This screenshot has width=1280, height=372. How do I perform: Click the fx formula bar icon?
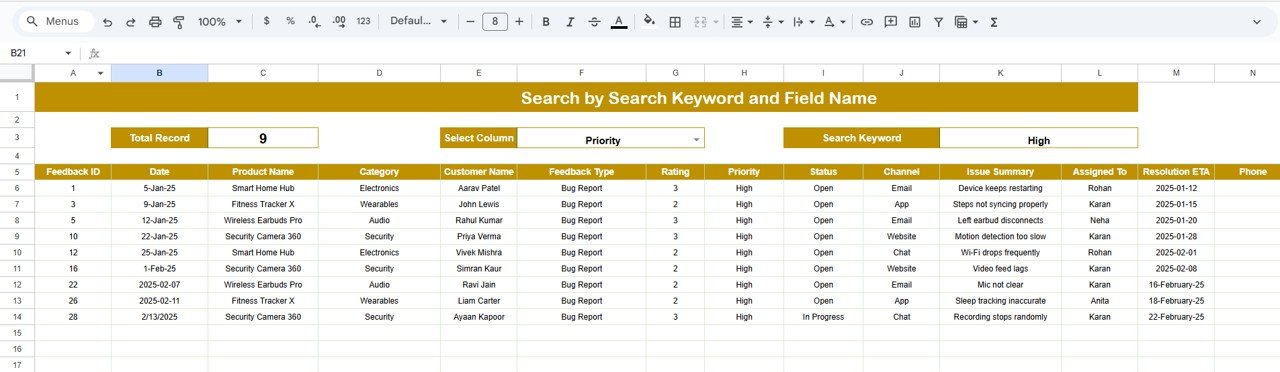(94, 54)
